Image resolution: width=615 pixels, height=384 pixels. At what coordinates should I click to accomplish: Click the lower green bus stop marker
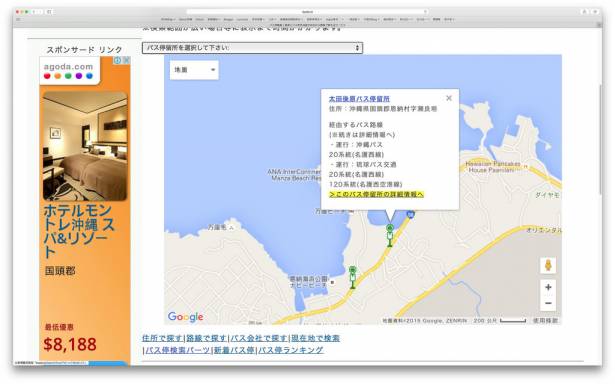(353, 277)
